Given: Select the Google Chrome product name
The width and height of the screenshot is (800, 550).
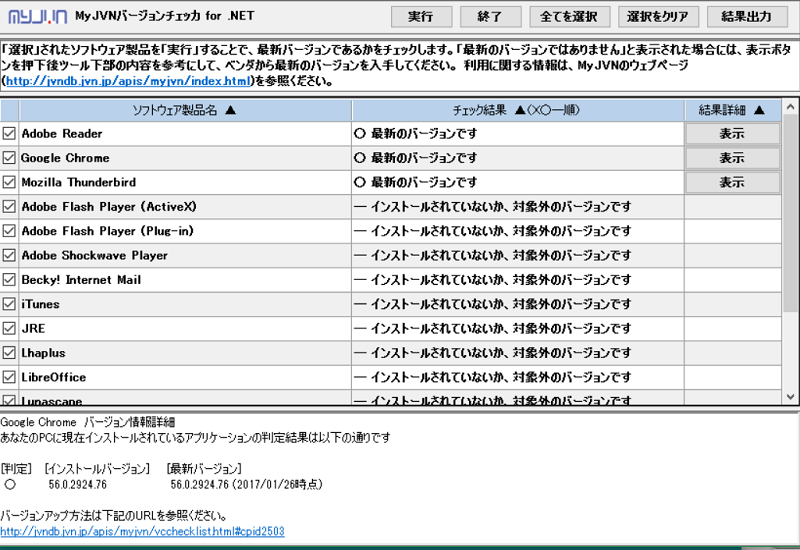Looking at the screenshot, I should point(65,158).
